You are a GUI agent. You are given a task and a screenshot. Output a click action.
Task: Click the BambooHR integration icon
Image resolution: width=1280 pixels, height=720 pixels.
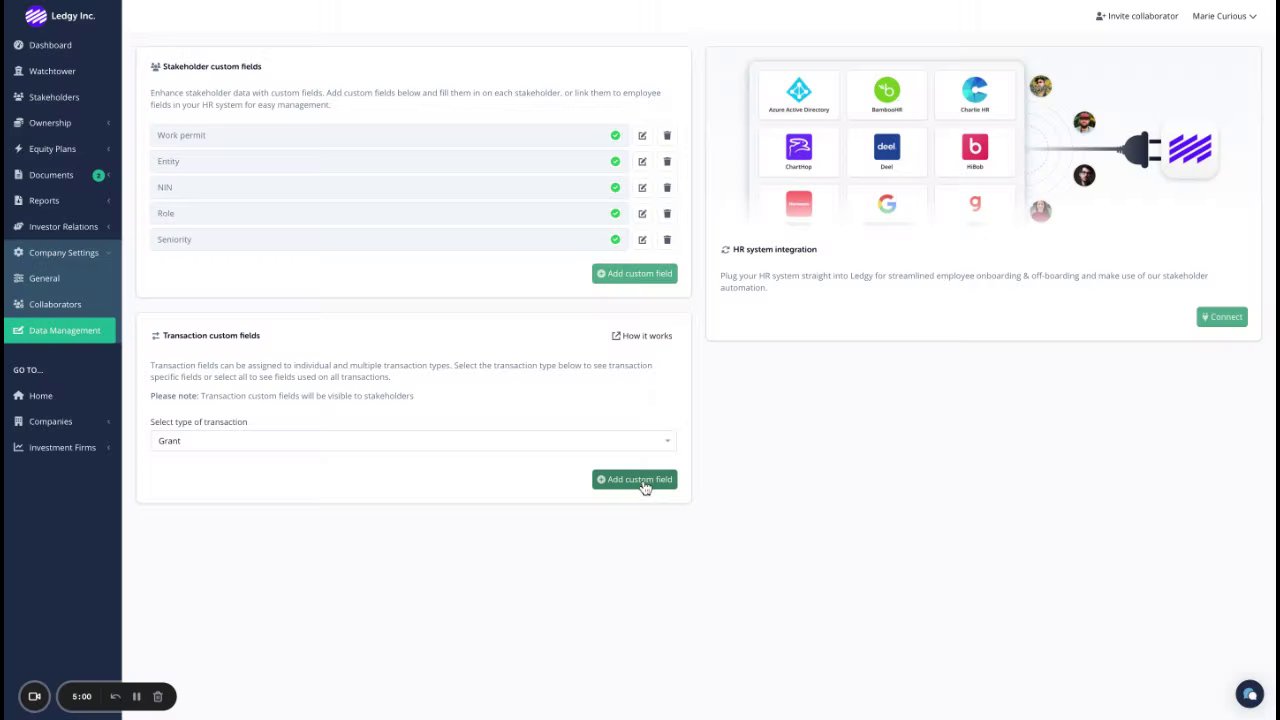pyautogui.click(x=887, y=90)
